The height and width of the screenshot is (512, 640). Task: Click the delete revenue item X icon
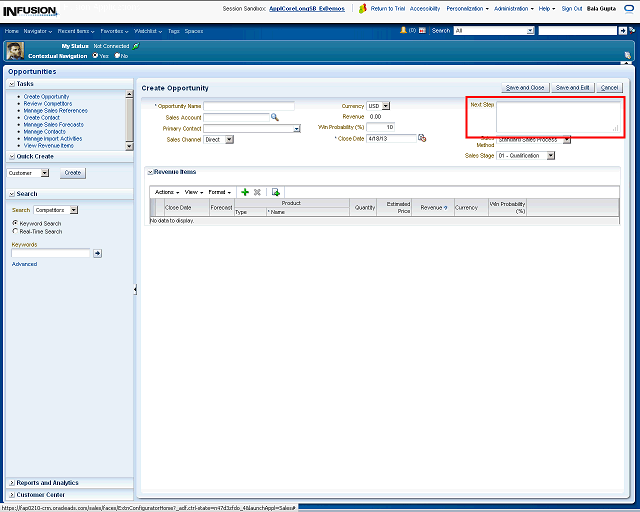pyautogui.click(x=257, y=191)
